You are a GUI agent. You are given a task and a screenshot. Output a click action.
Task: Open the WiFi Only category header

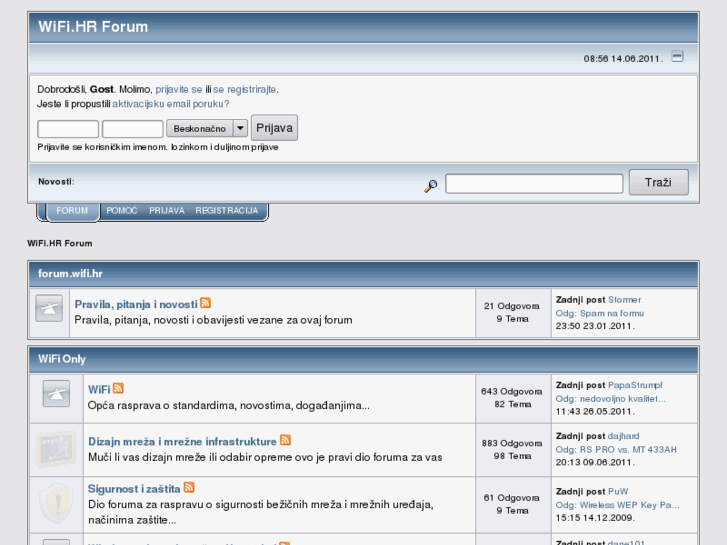[62, 359]
